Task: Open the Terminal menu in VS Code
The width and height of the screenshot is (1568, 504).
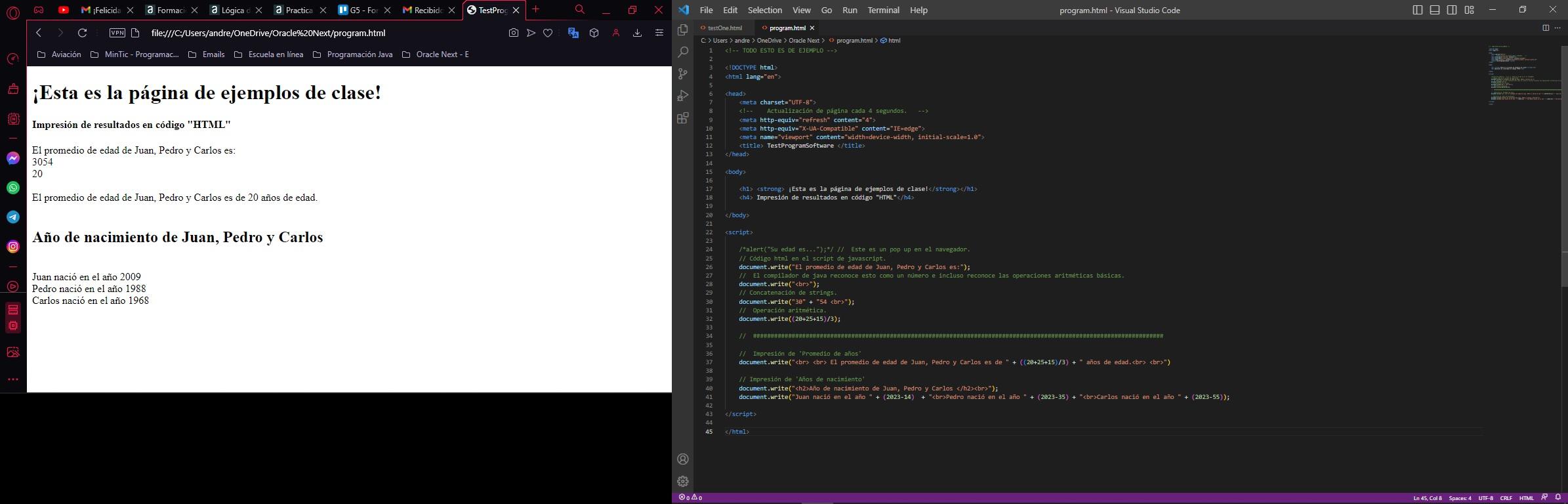Action: 883,10
